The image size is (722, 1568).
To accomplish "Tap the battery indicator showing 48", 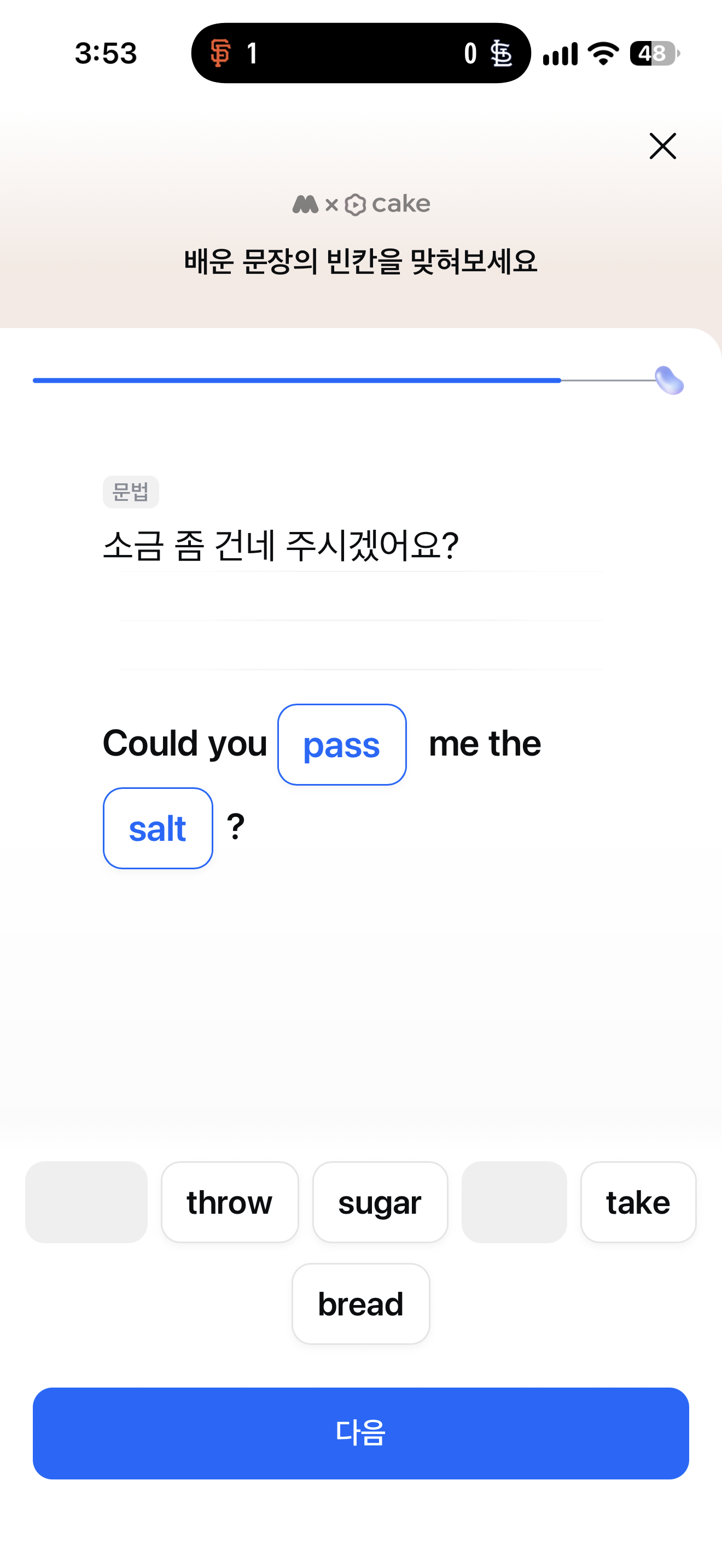I will click(655, 54).
